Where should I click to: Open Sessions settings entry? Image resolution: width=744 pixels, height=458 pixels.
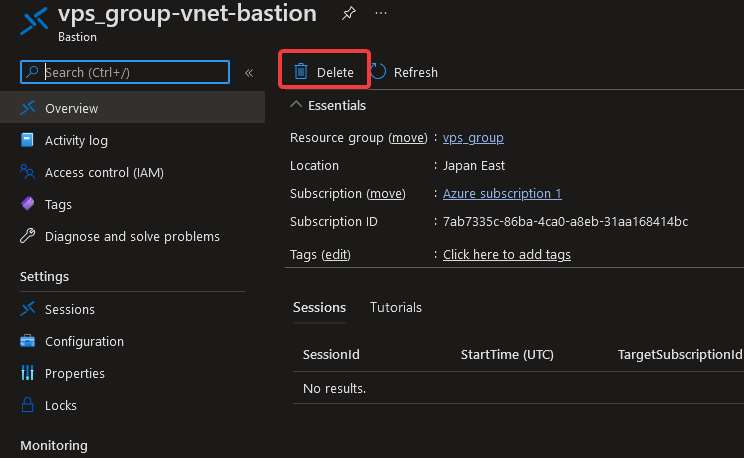132,309
